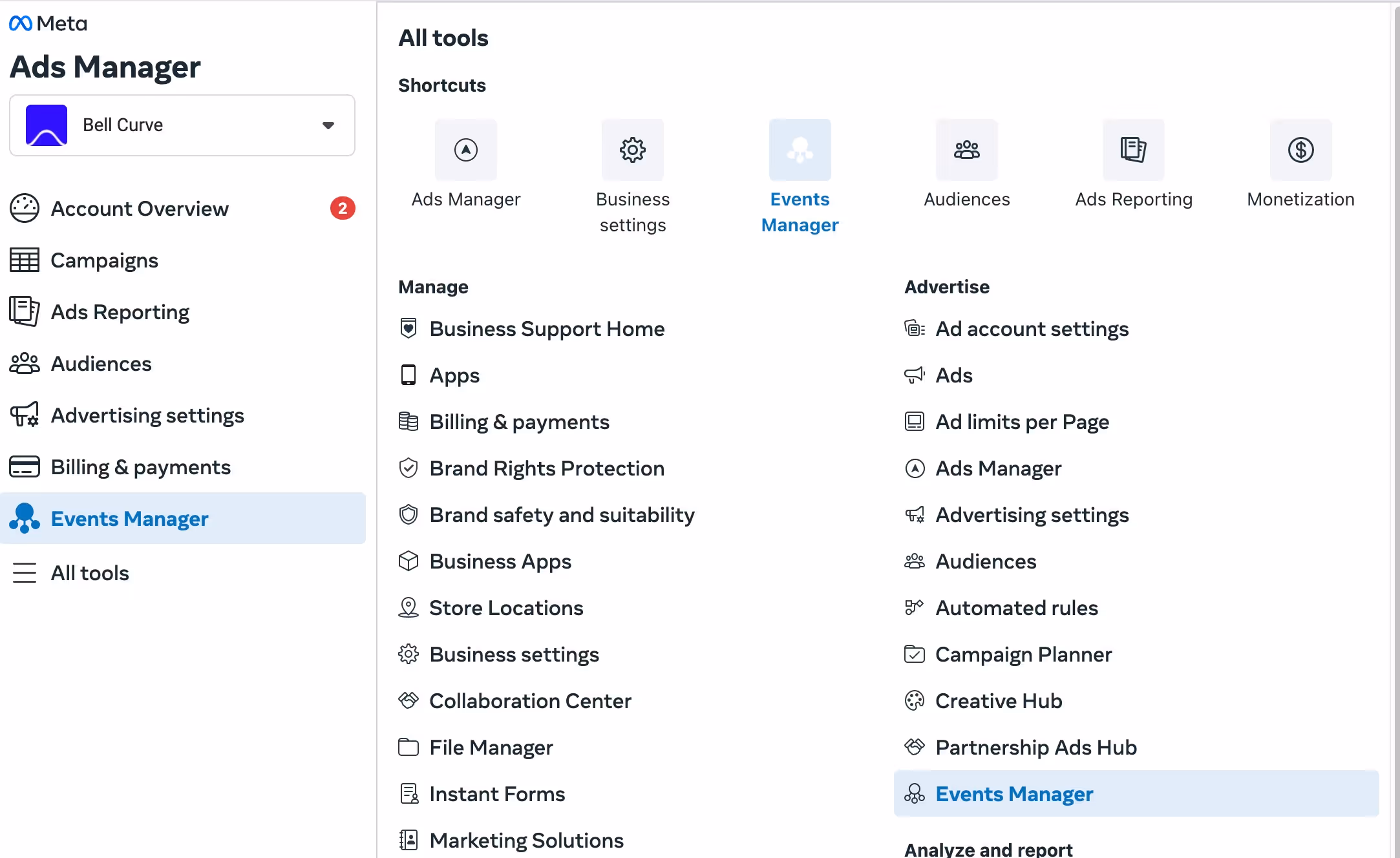Screen dimensions: 1400x858
Task: Click the Campaigns table icon in sidebar
Action: [25, 260]
